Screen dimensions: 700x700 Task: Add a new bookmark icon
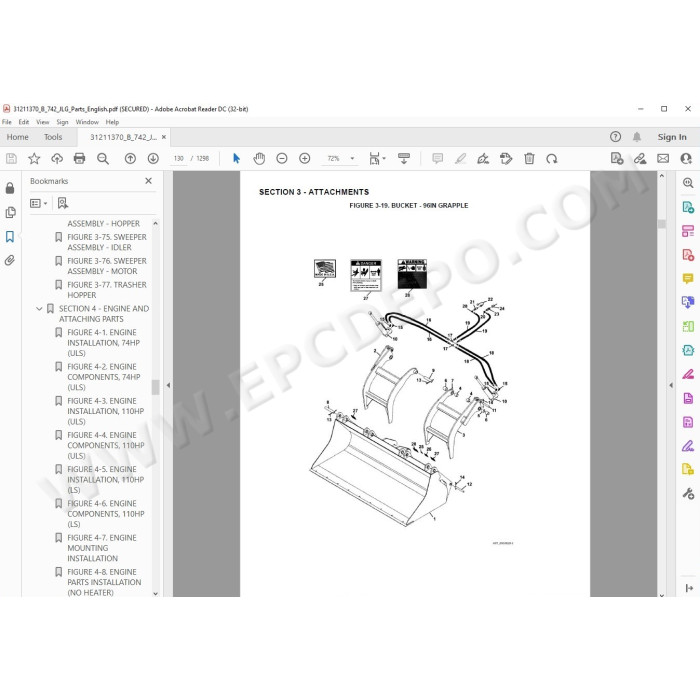62,203
